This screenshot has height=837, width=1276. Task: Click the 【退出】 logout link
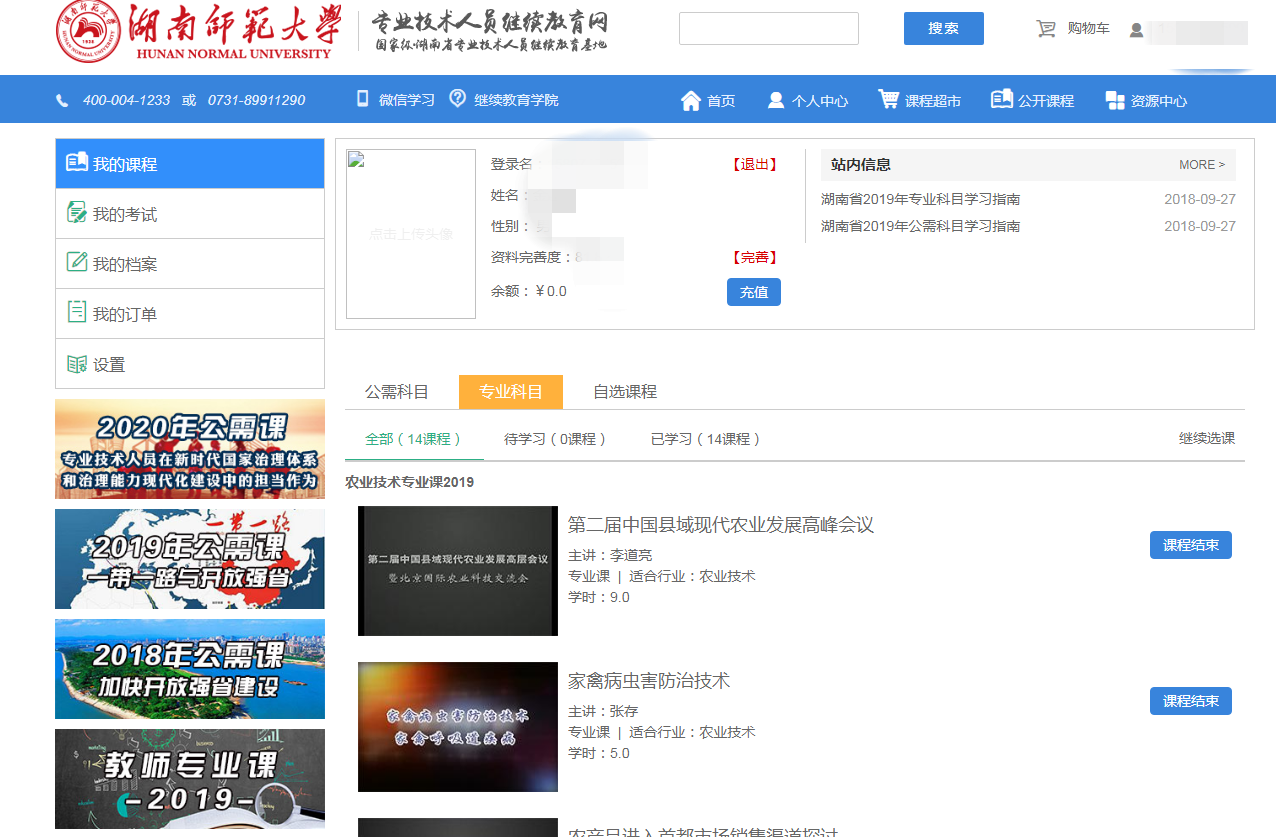click(x=754, y=165)
